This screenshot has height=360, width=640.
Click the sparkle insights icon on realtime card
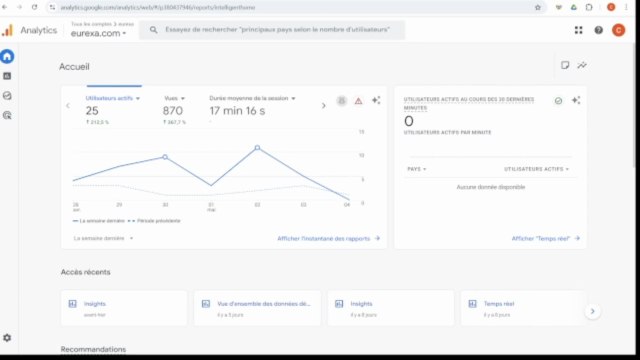tap(576, 100)
